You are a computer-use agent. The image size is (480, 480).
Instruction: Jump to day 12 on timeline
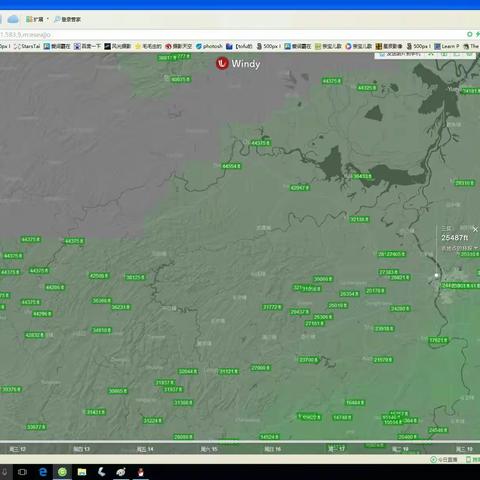click(x=17, y=449)
